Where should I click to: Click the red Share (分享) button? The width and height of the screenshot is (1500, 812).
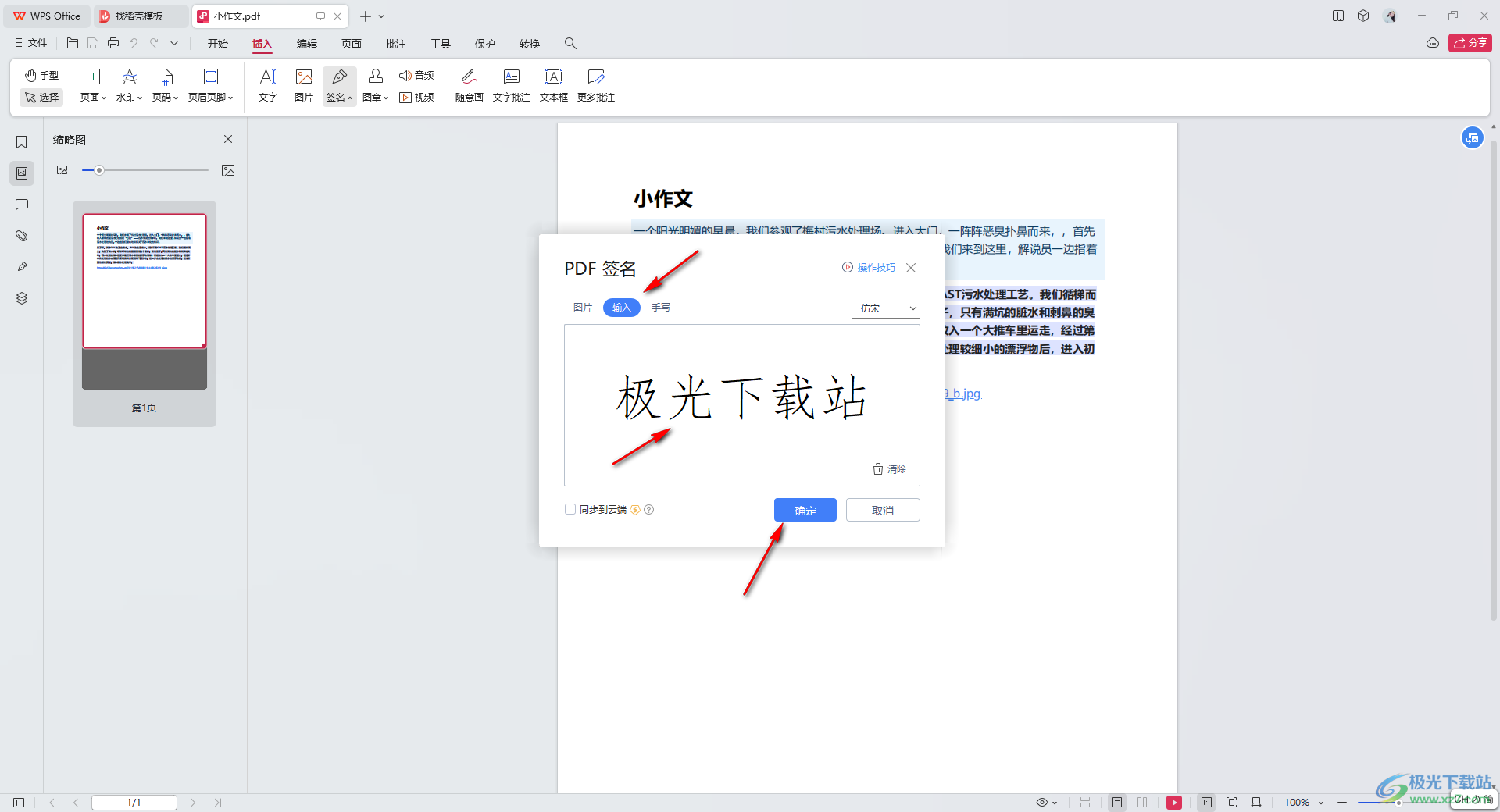click(x=1470, y=43)
